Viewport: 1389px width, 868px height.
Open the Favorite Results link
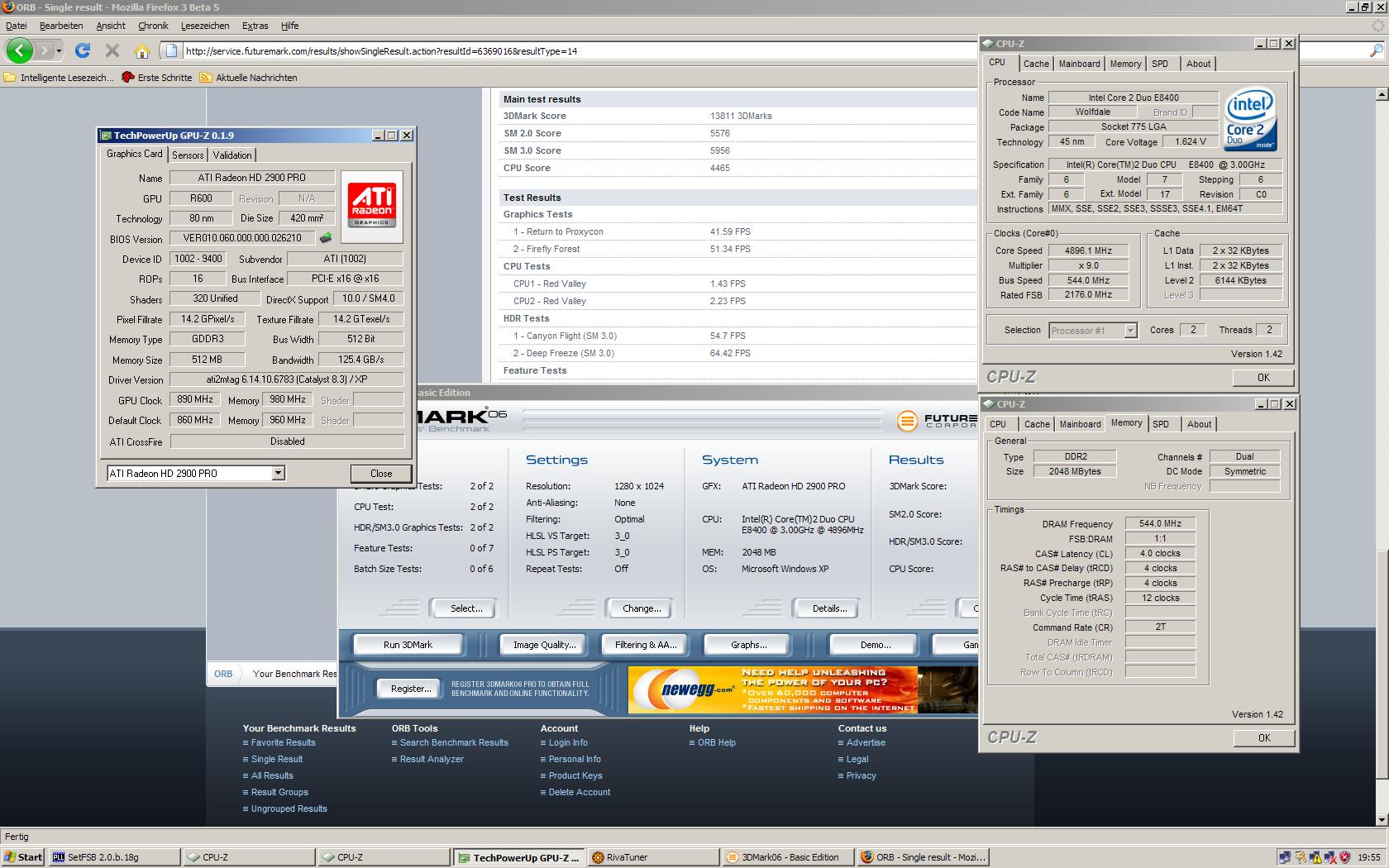pos(283,742)
